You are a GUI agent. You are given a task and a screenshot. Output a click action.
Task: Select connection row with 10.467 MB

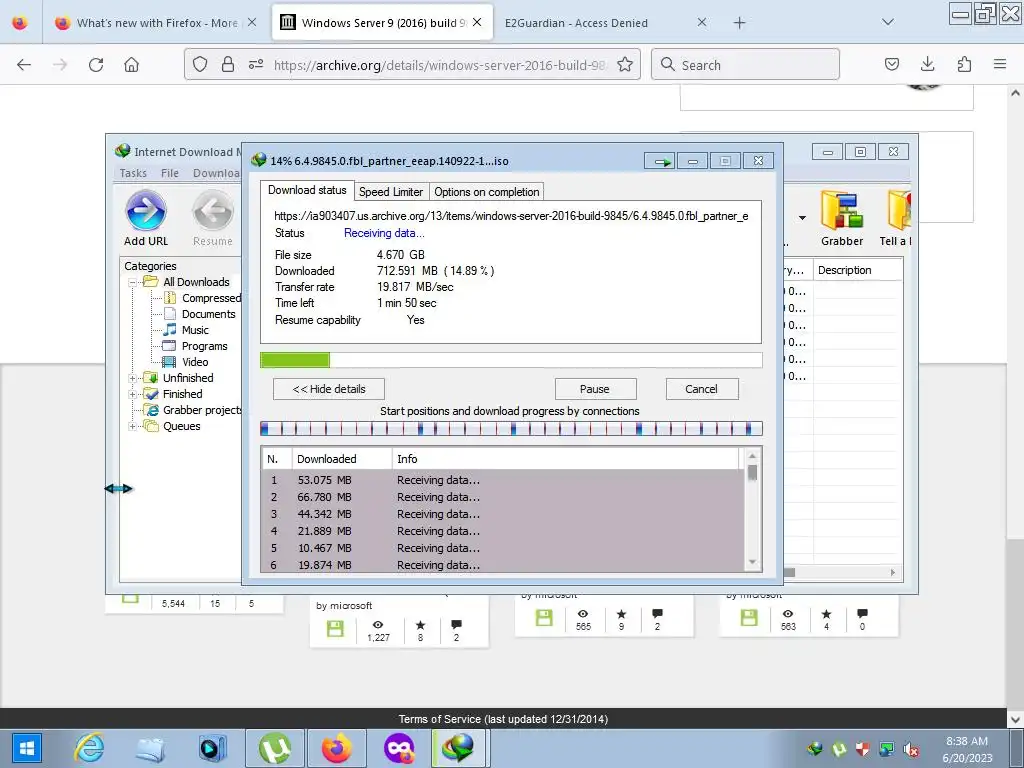[502, 548]
